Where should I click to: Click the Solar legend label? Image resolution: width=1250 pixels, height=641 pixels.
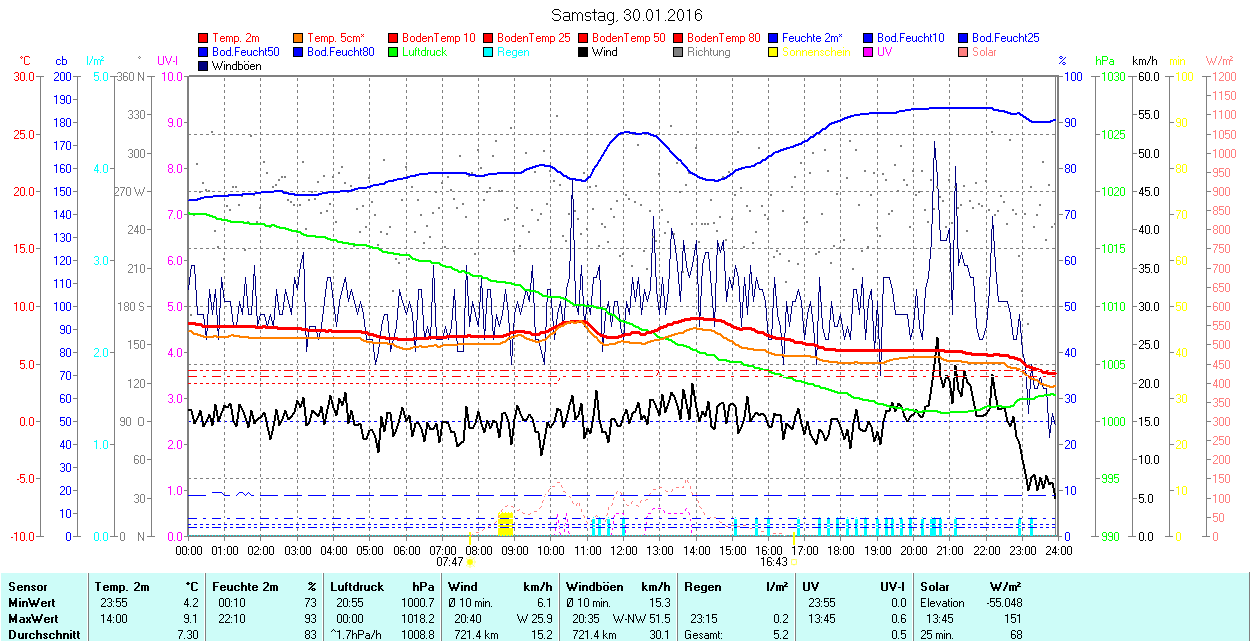coord(984,52)
